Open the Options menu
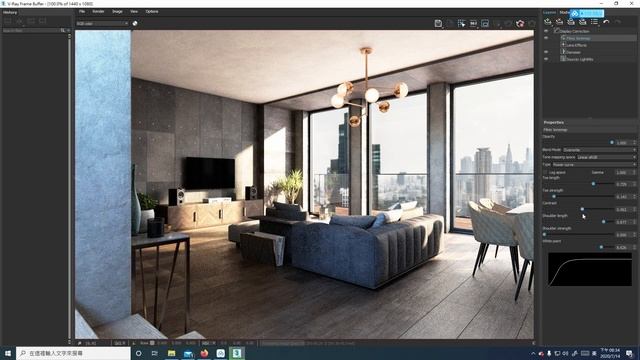 (x=152, y=11)
